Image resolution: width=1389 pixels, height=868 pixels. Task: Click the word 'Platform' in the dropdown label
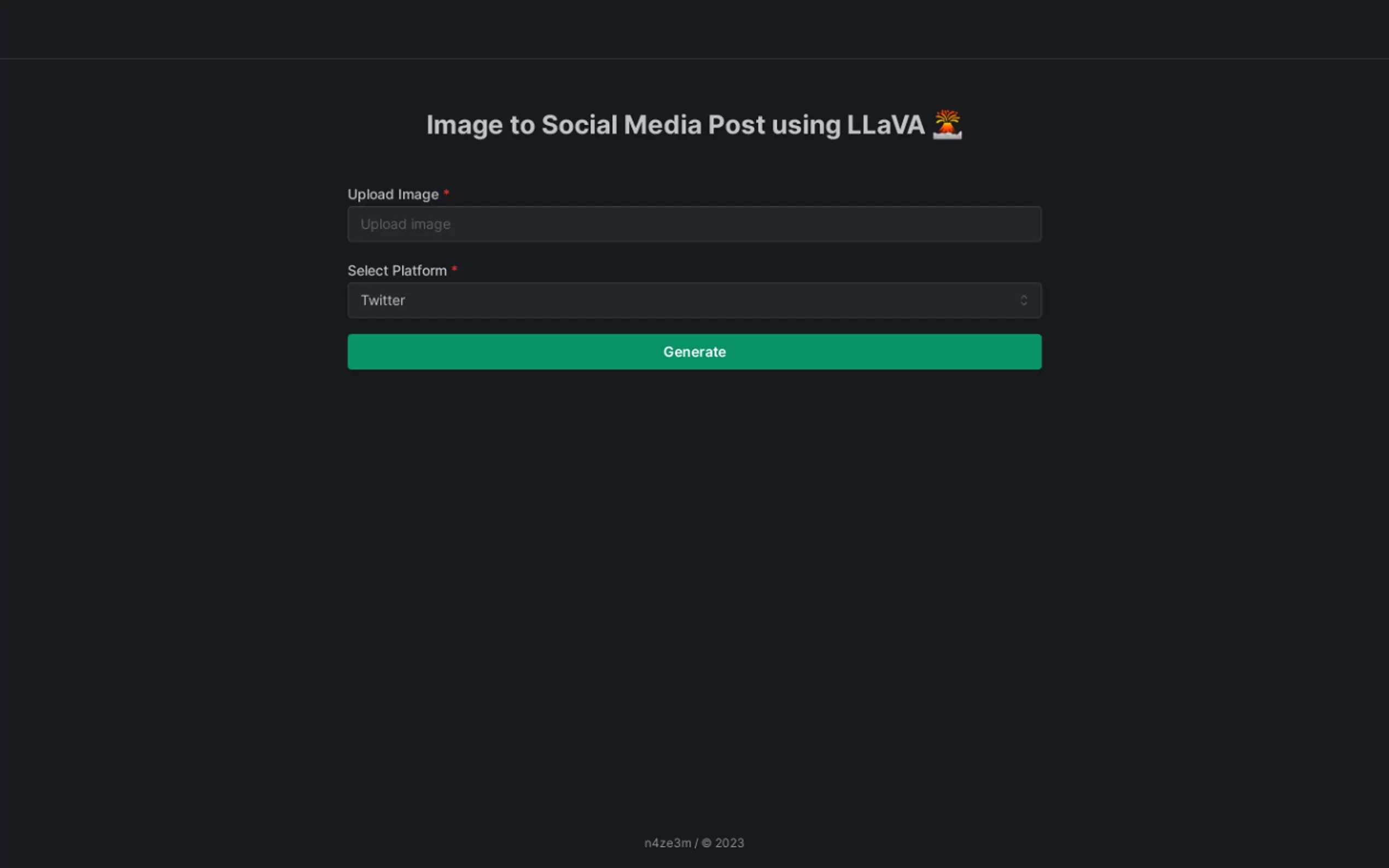point(419,271)
